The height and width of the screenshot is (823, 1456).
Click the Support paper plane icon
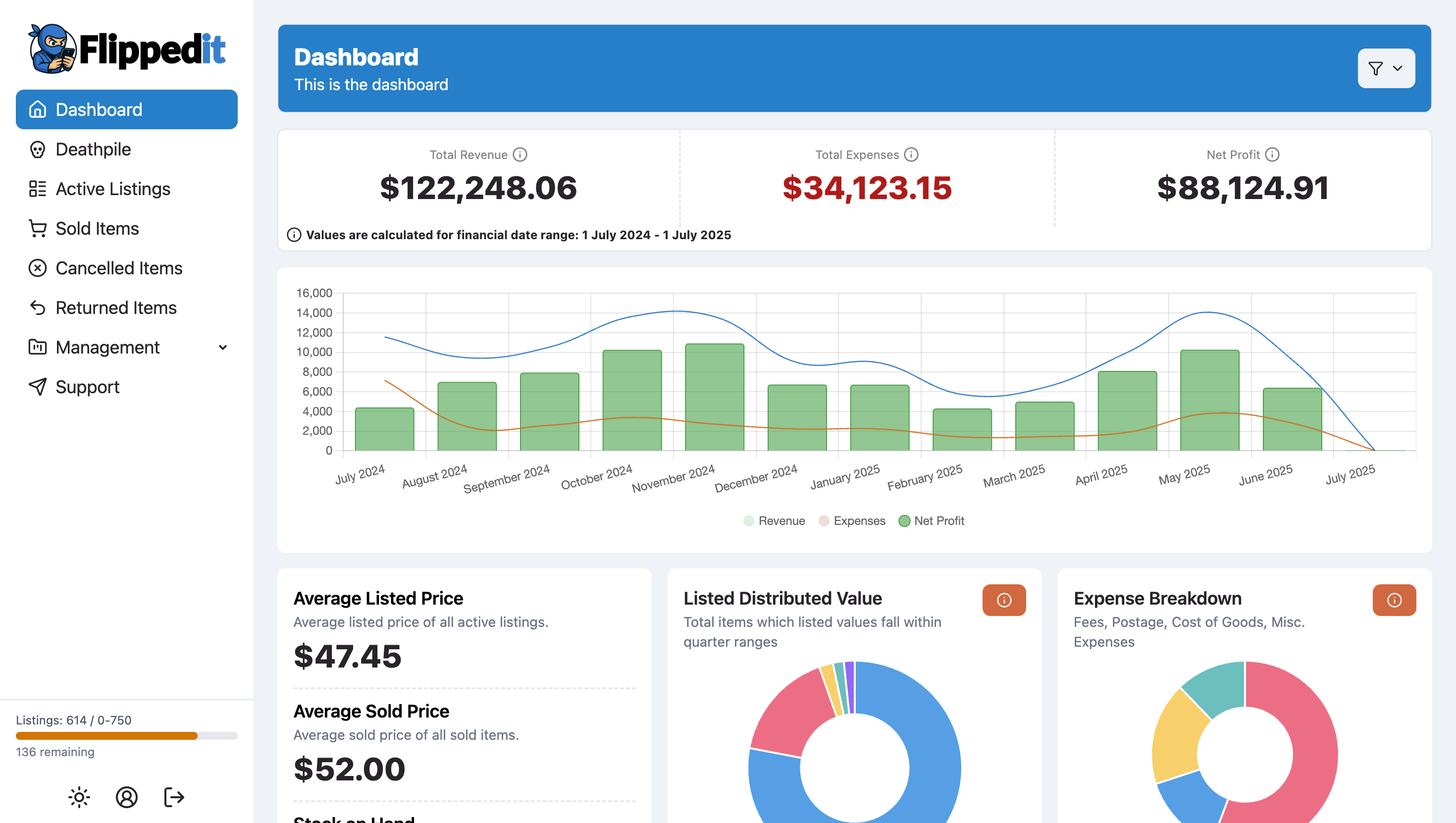coord(37,387)
